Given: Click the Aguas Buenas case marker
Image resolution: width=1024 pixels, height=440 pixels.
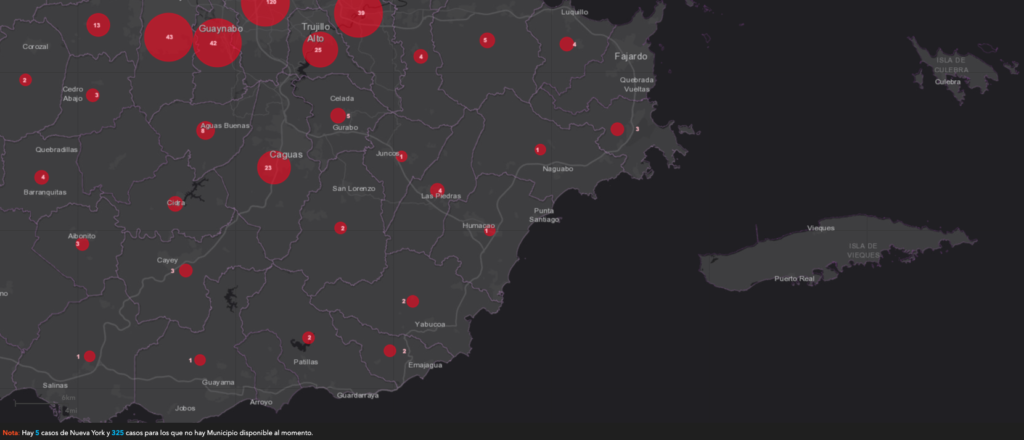Looking at the screenshot, I should [x=205, y=131].
